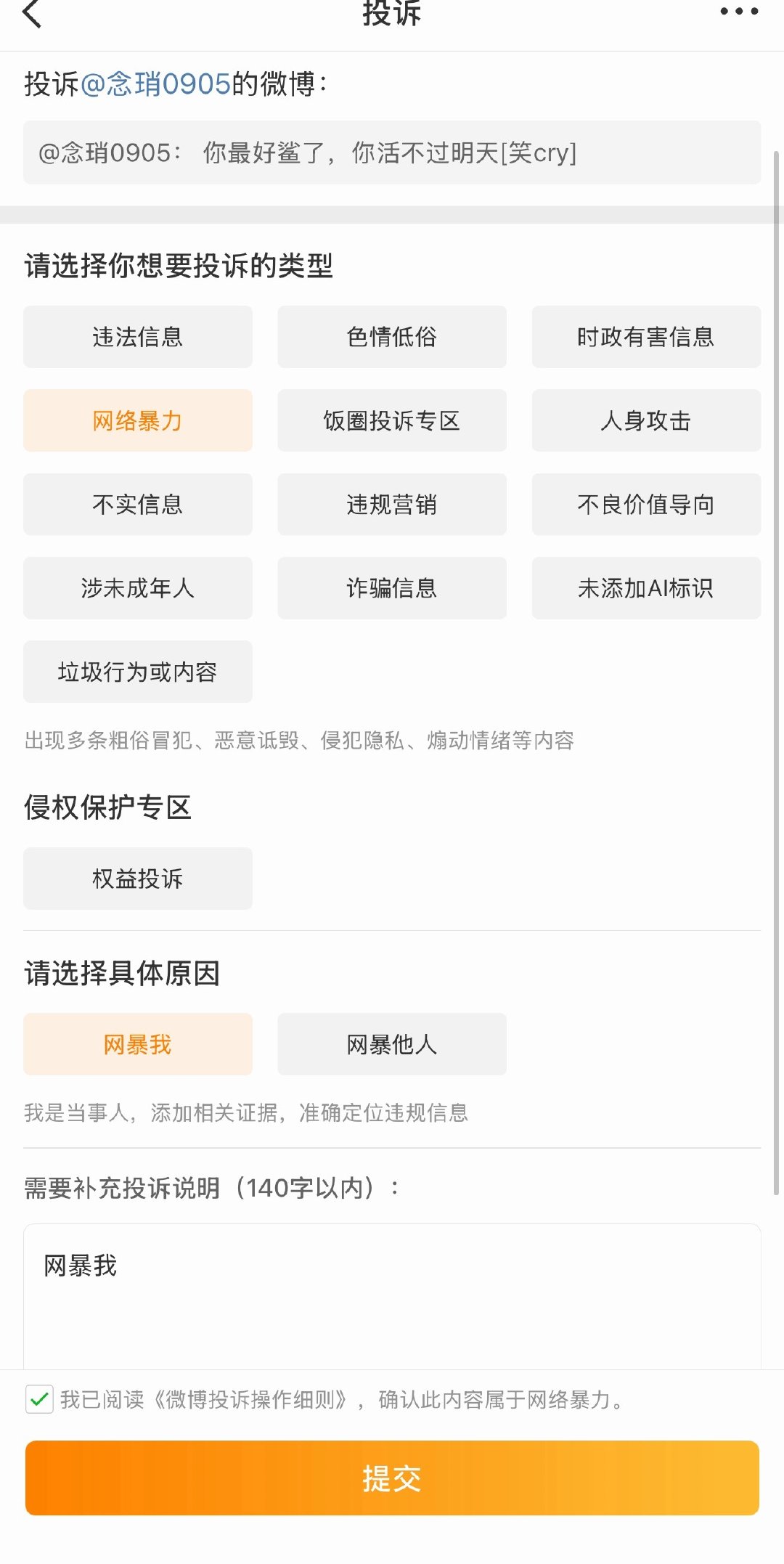
Task: Choose the 垃圾行为或内容 option
Action: [x=138, y=672]
